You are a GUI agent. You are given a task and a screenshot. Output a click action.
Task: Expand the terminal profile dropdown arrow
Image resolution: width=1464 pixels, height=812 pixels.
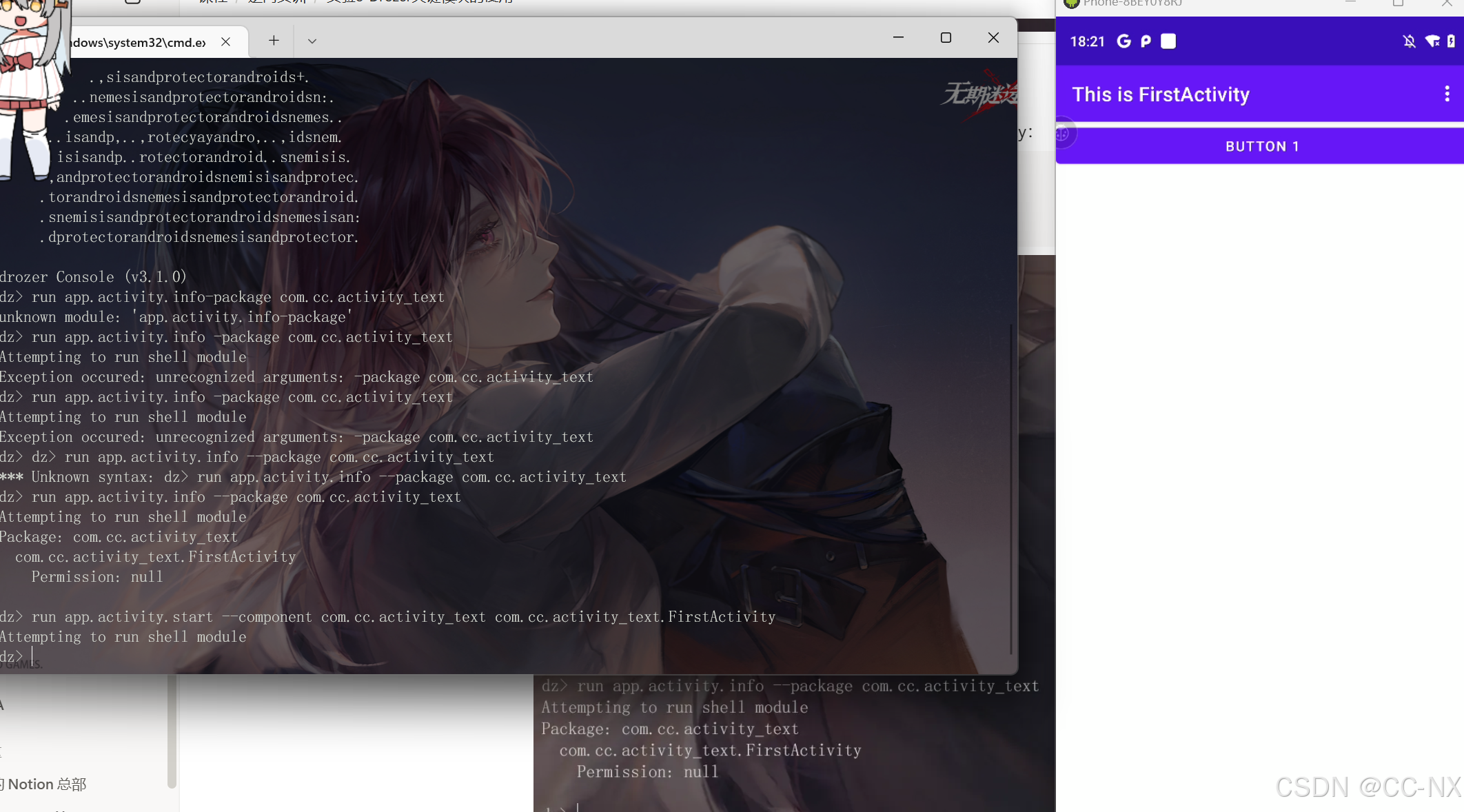click(312, 41)
